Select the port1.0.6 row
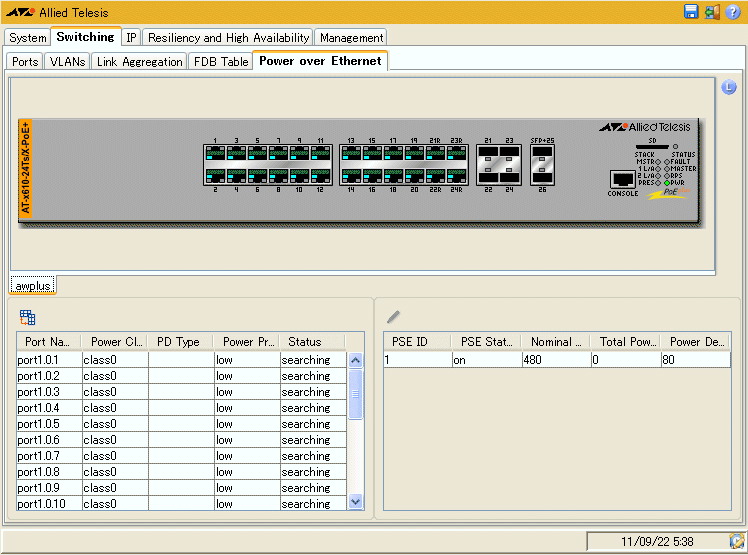 coord(181,440)
